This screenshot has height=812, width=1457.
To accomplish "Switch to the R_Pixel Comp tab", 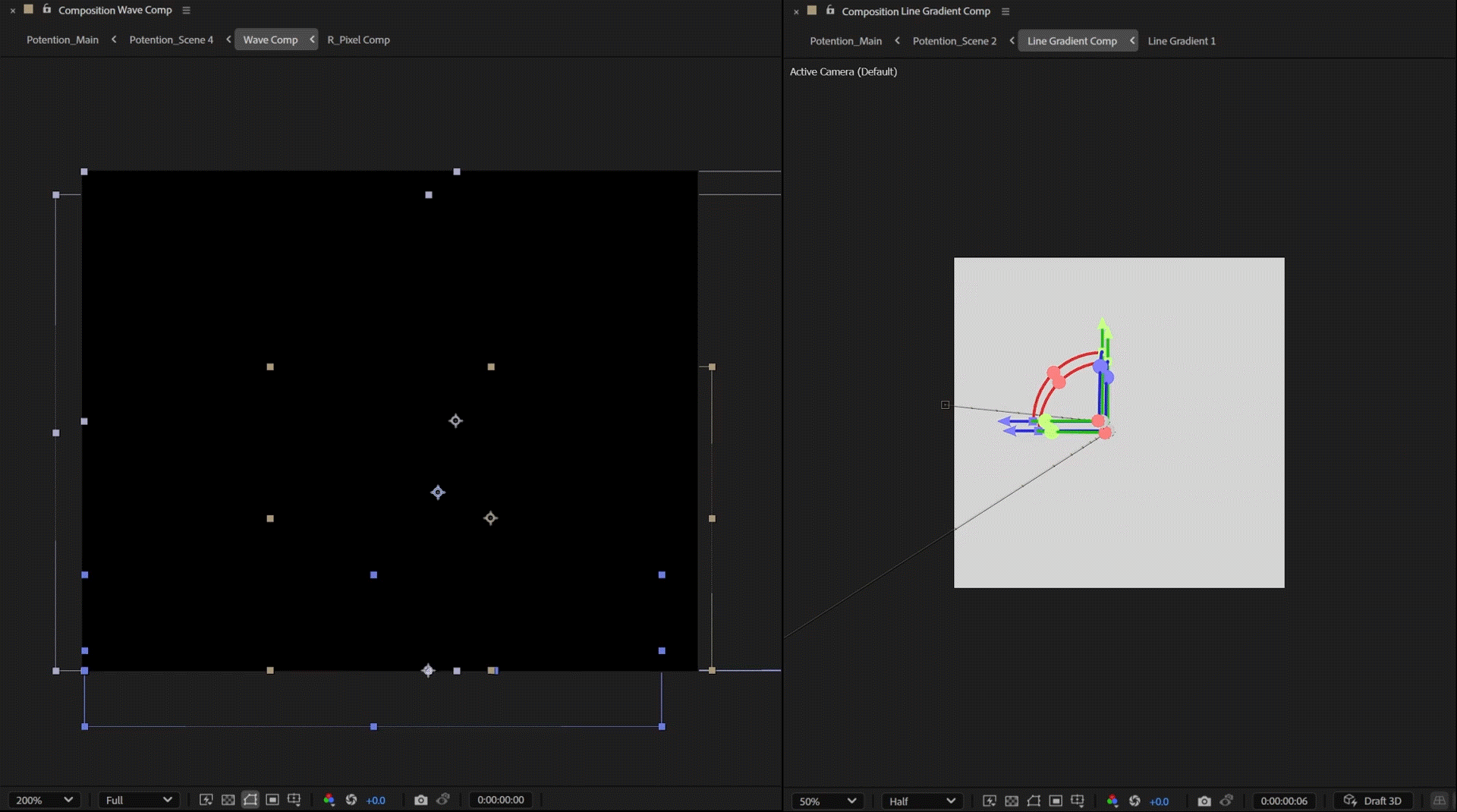I will 358,39.
